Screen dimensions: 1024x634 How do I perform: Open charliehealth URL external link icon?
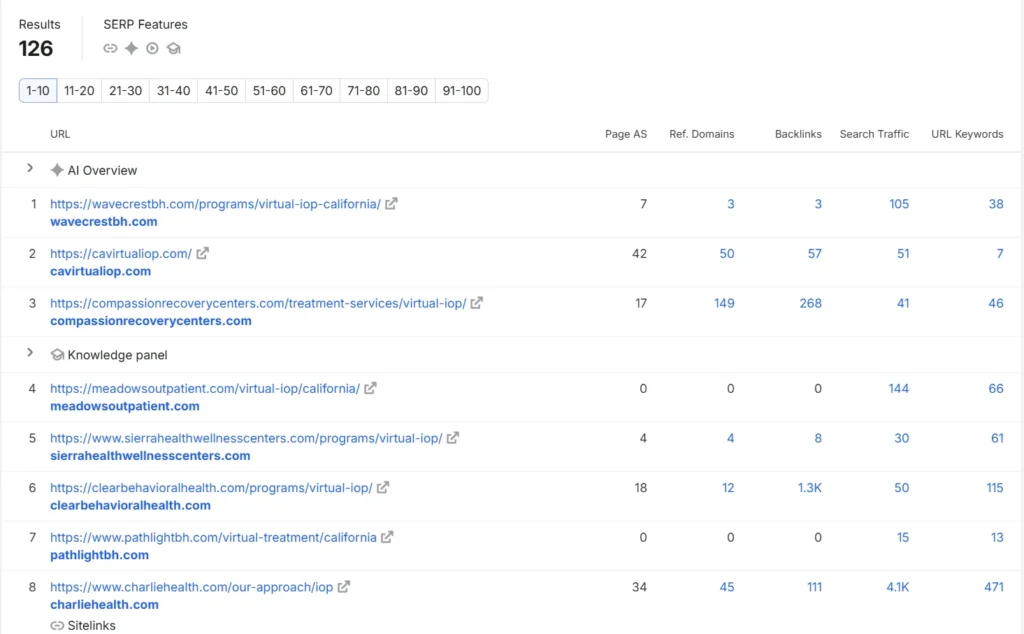344,587
